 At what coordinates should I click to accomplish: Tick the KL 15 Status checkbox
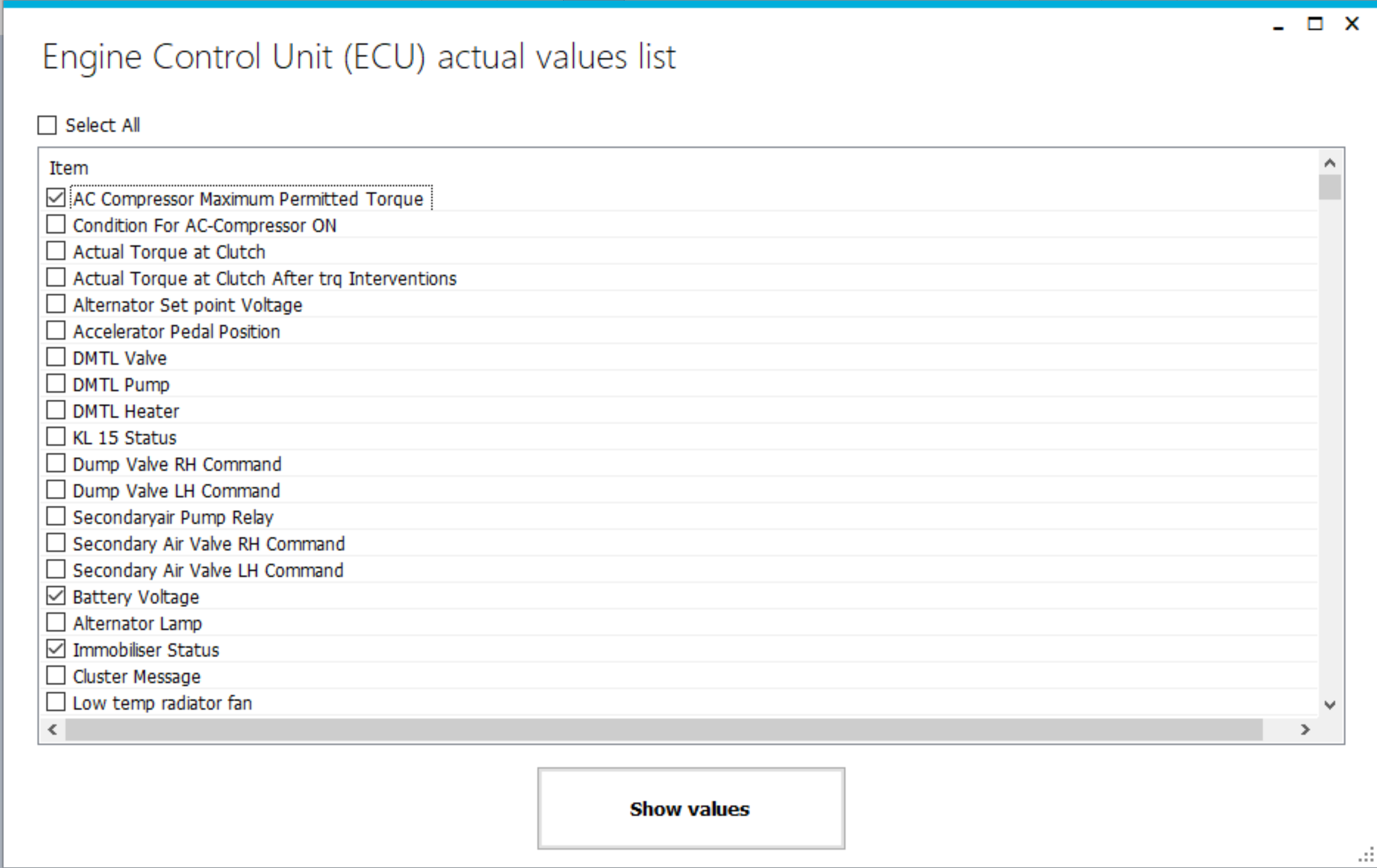click(56, 437)
